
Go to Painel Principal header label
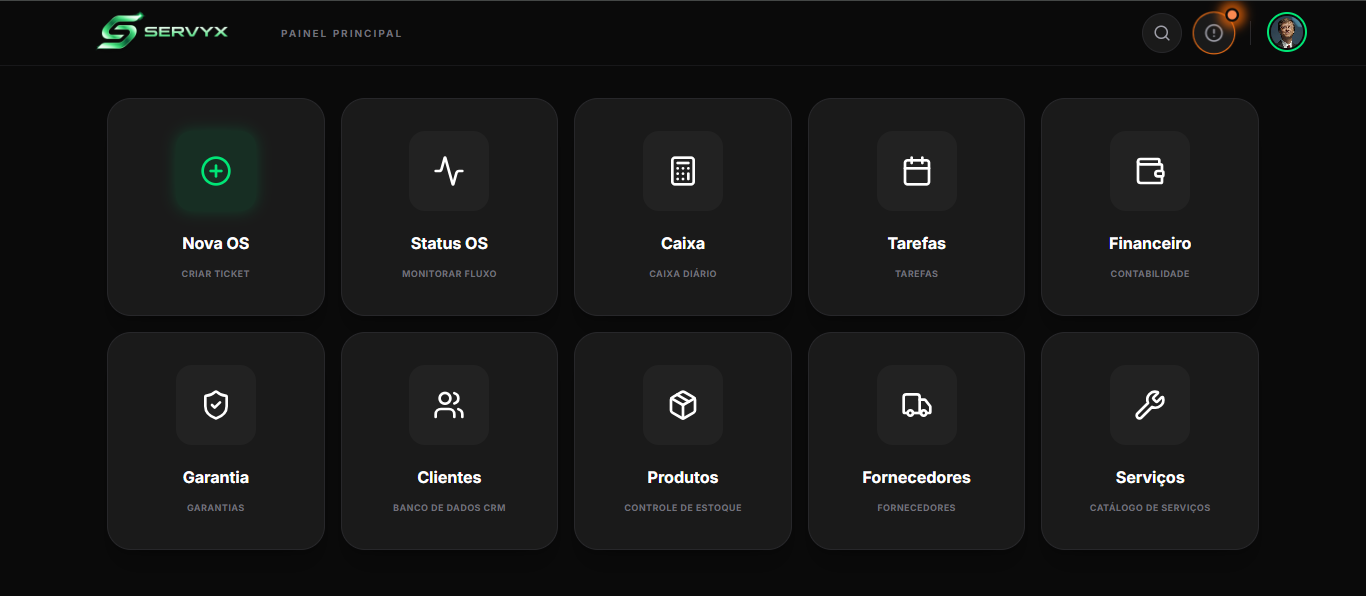tap(341, 33)
